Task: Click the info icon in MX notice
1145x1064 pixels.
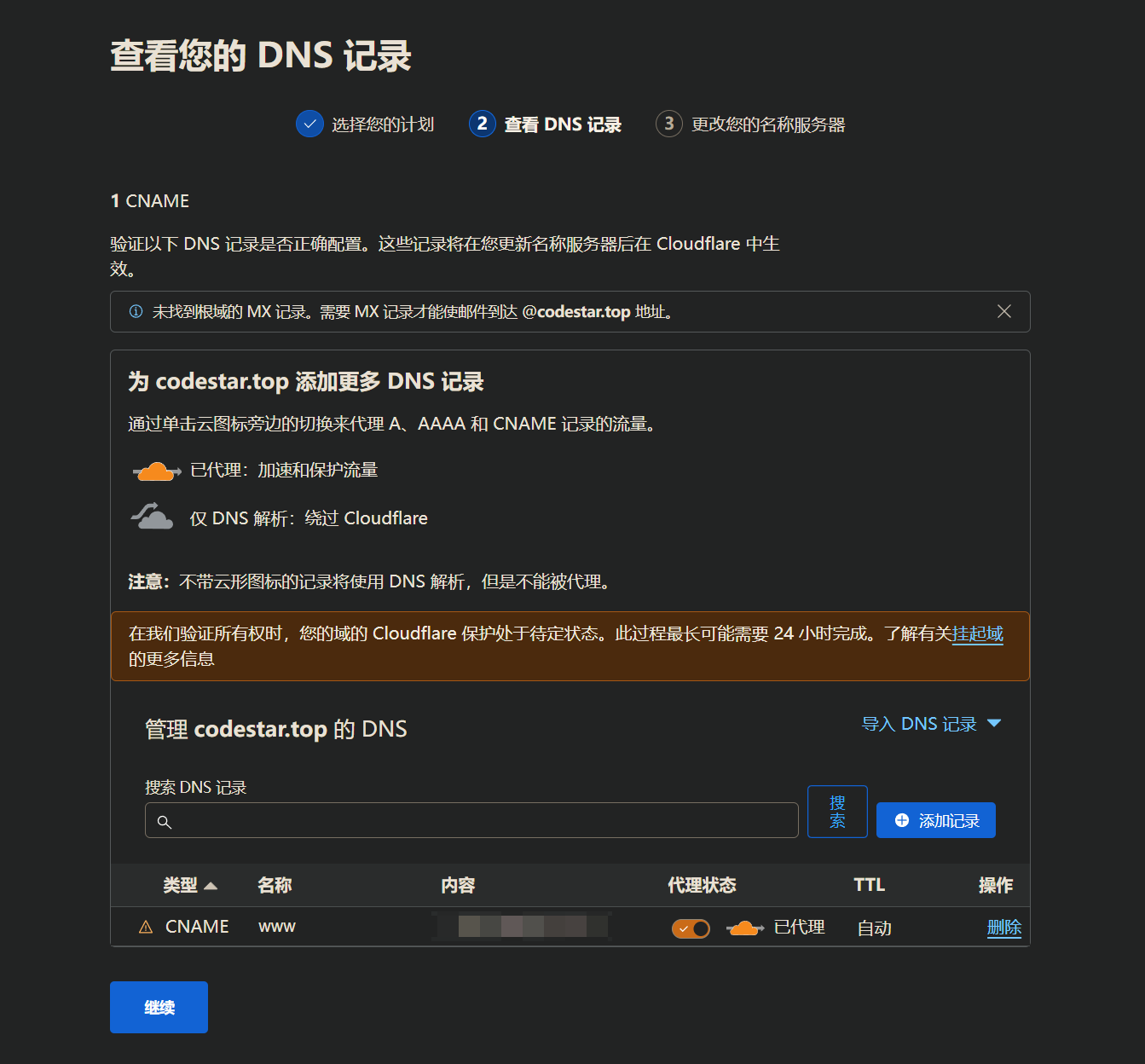Action: click(136, 311)
